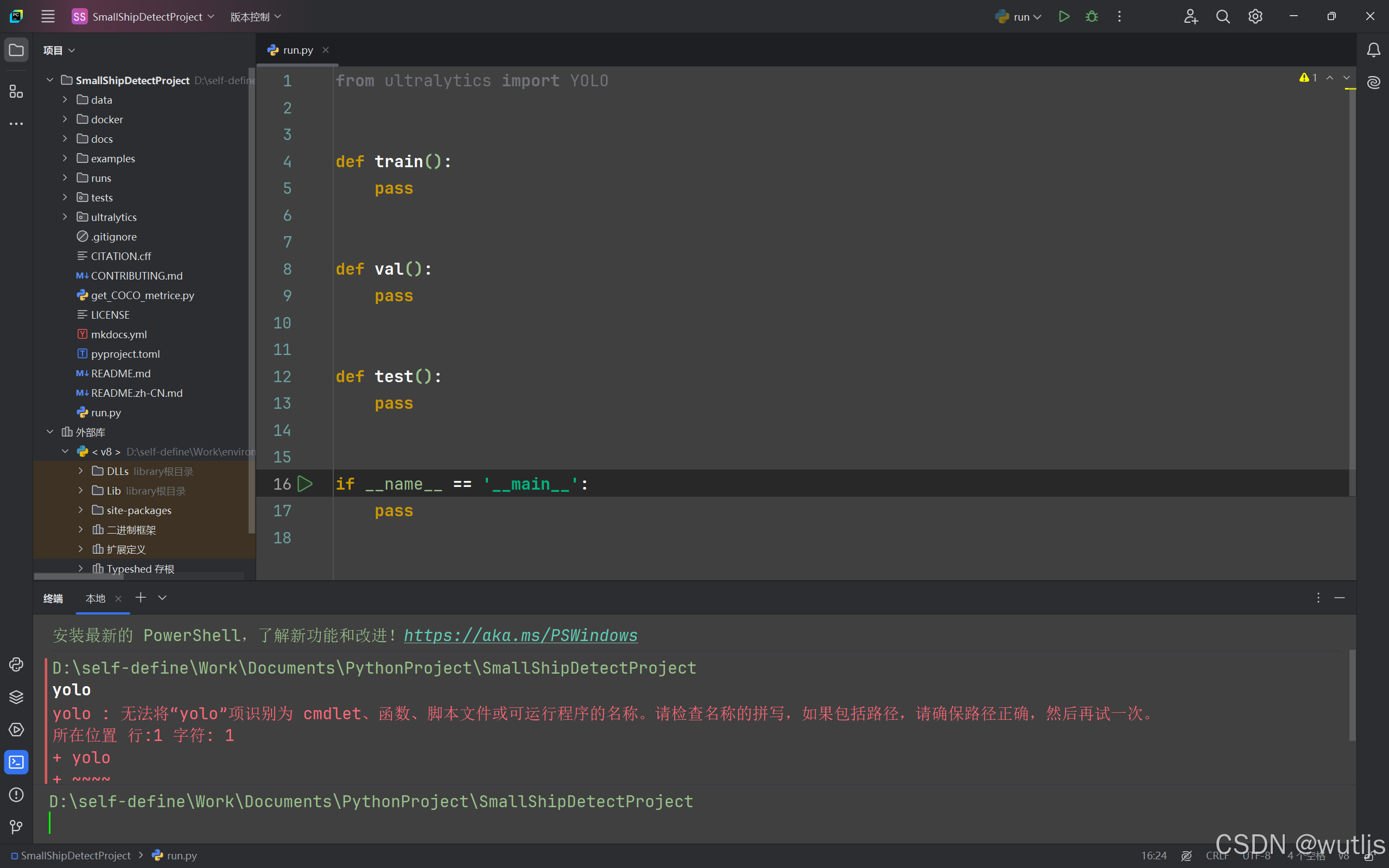This screenshot has width=1389, height=868.
Task: Open the Problems tool window
Action: (16, 795)
